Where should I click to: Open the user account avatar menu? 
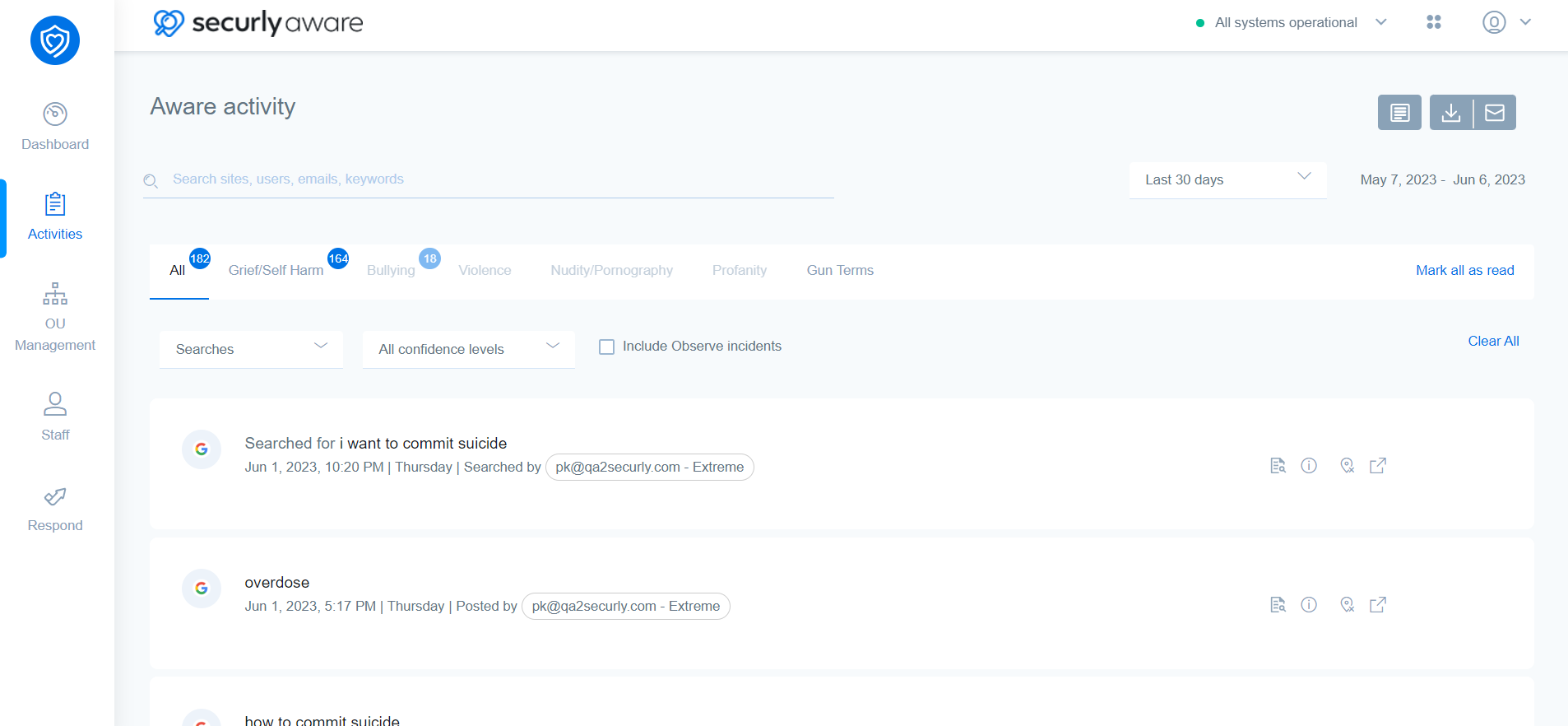click(x=1494, y=22)
